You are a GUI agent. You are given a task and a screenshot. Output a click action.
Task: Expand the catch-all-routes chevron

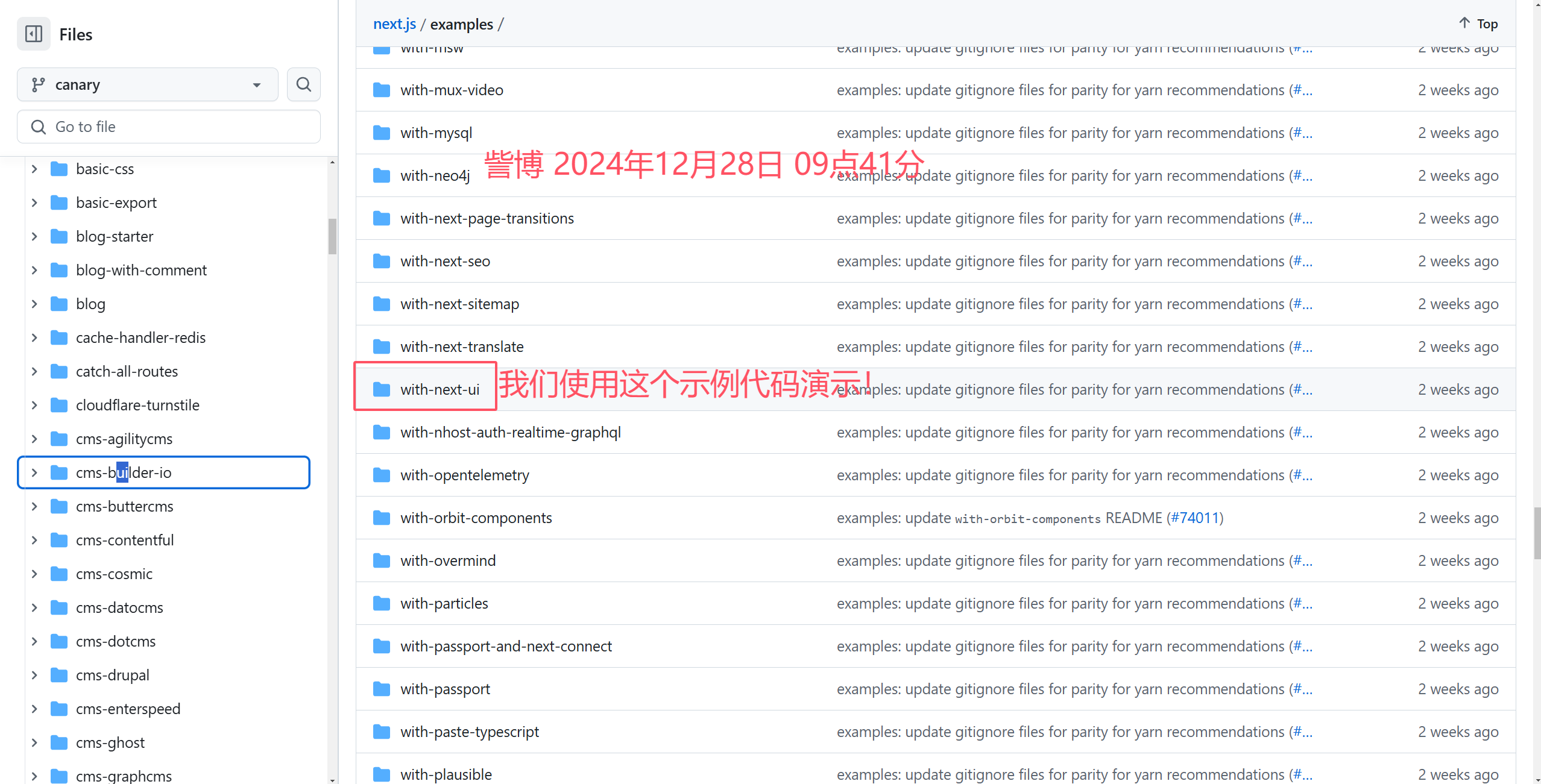tap(34, 372)
